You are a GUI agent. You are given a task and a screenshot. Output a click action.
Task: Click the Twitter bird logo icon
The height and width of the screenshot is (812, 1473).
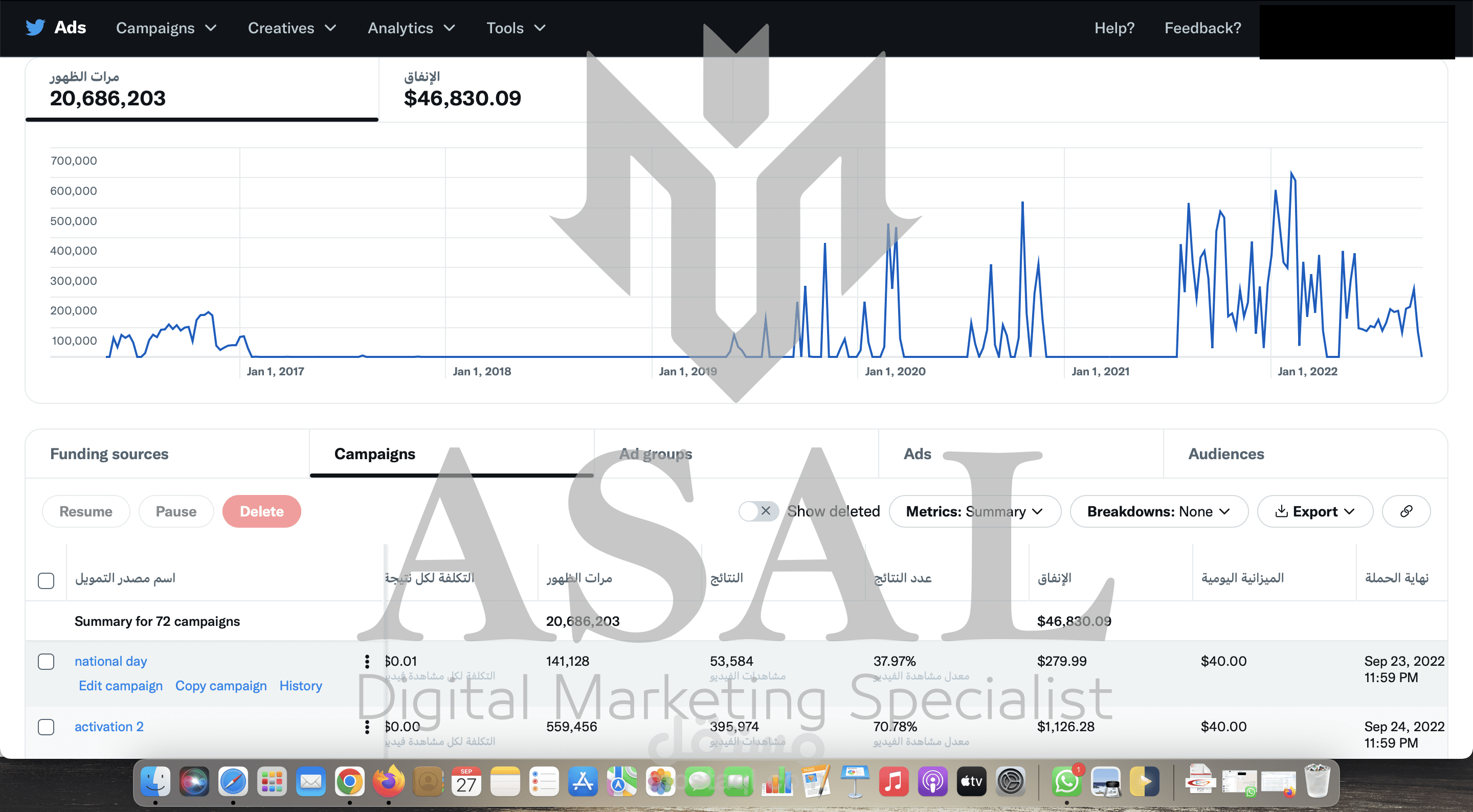pos(35,28)
